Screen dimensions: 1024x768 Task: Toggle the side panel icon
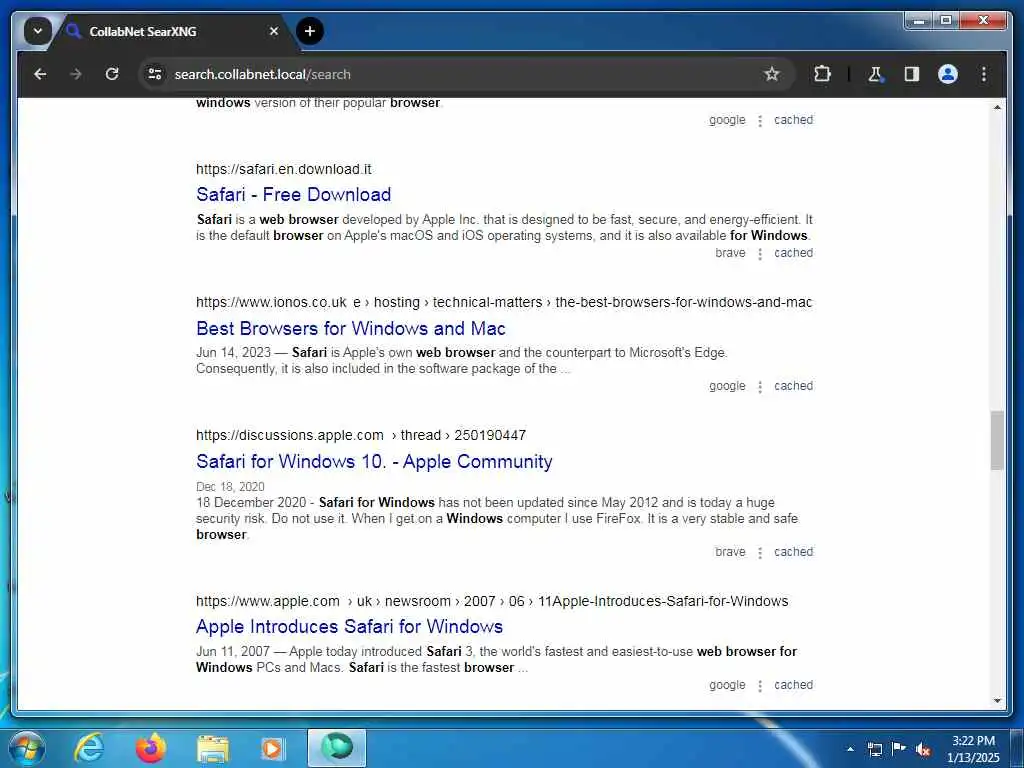(912, 74)
